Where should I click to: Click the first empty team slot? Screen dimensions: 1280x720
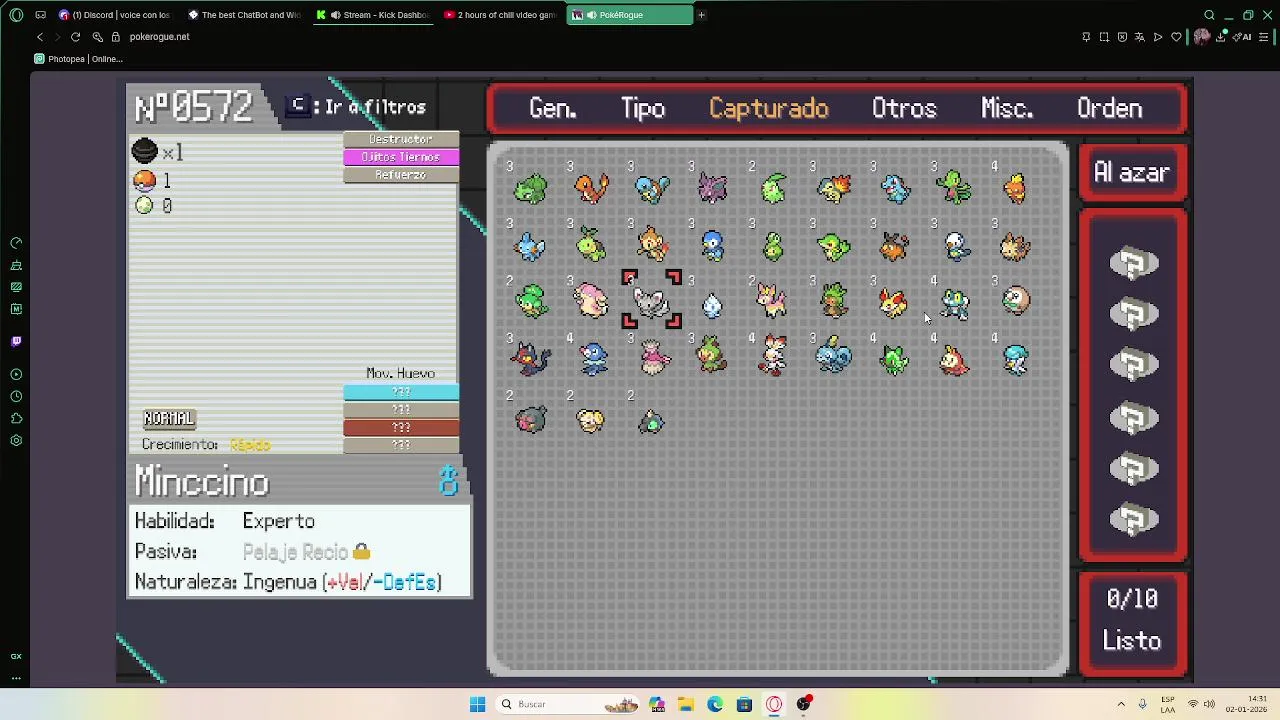[x=1133, y=264]
